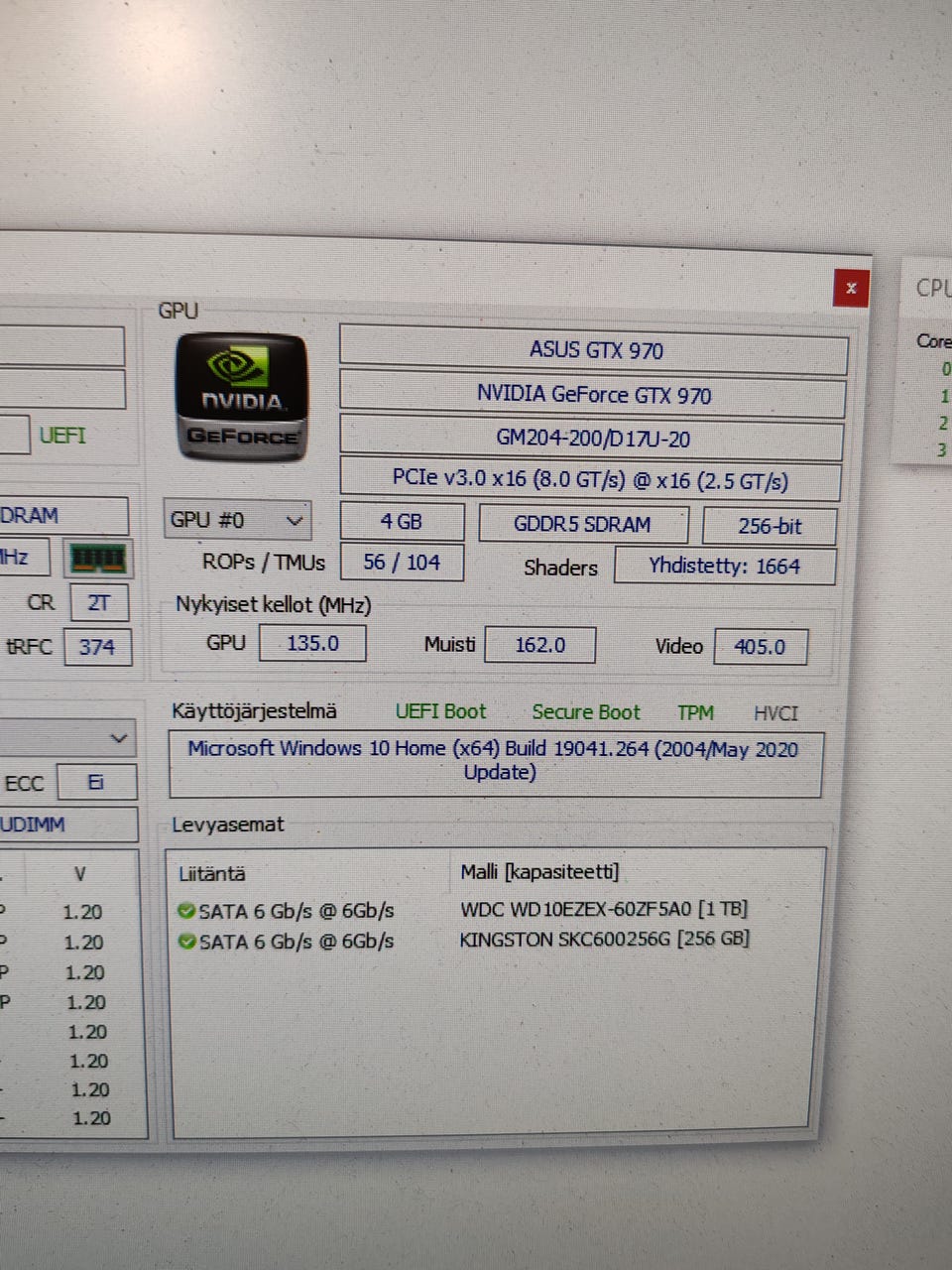Expand the dropdown above the ECC field

[67, 739]
